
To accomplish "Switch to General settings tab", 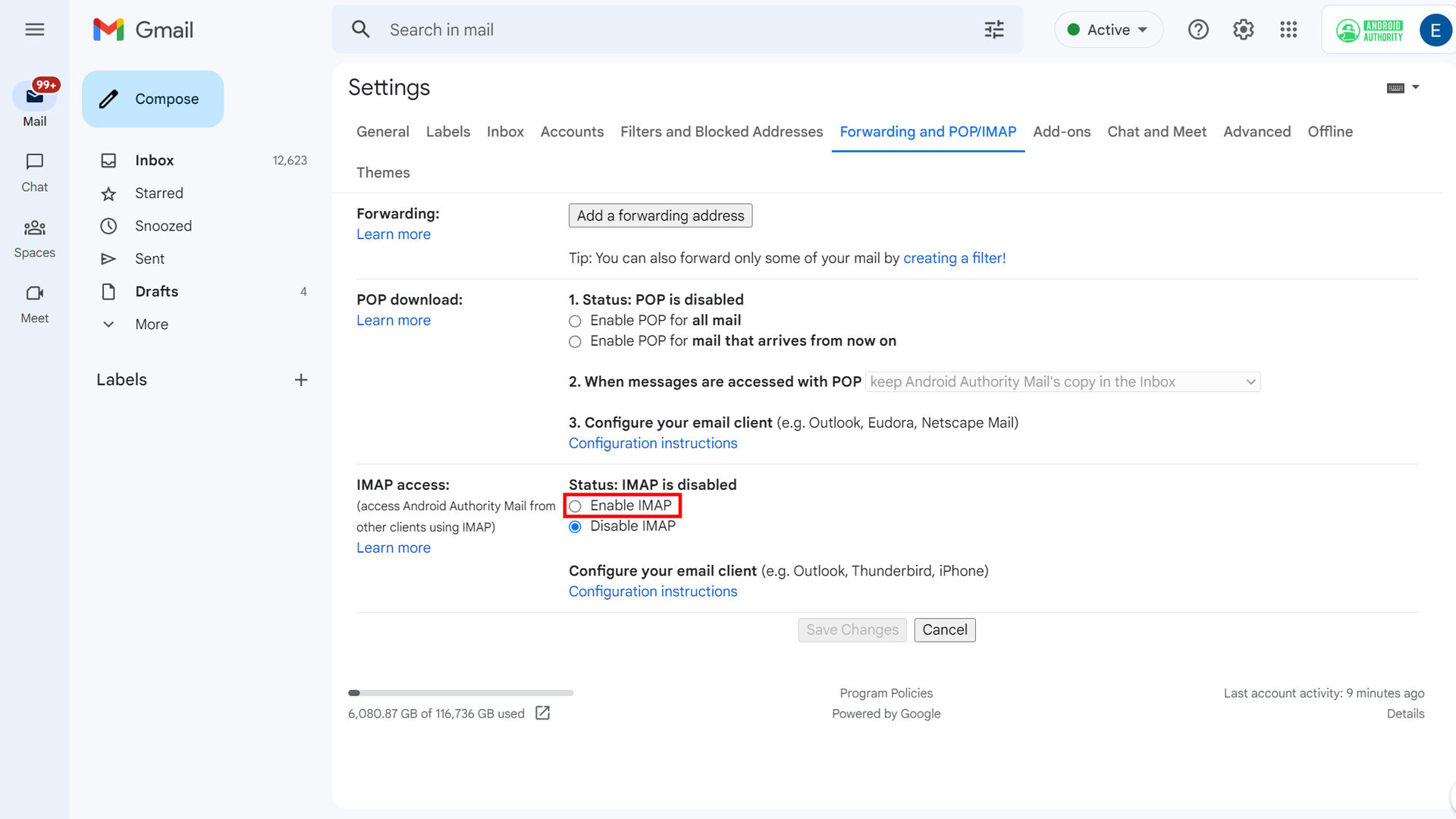I will [x=383, y=131].
